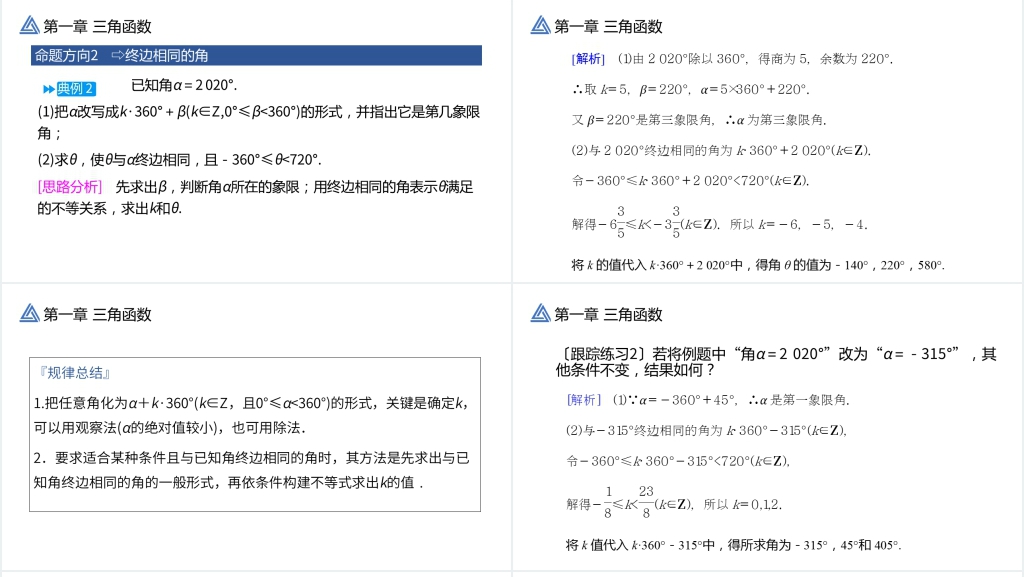Click the 典例2 label
Viewport: 1024px width, 577px height.
point(75,89)
